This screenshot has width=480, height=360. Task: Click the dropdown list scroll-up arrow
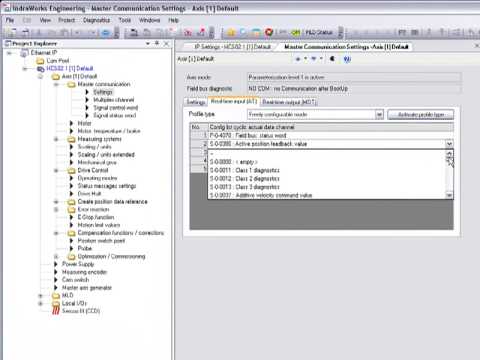[449, 154]
